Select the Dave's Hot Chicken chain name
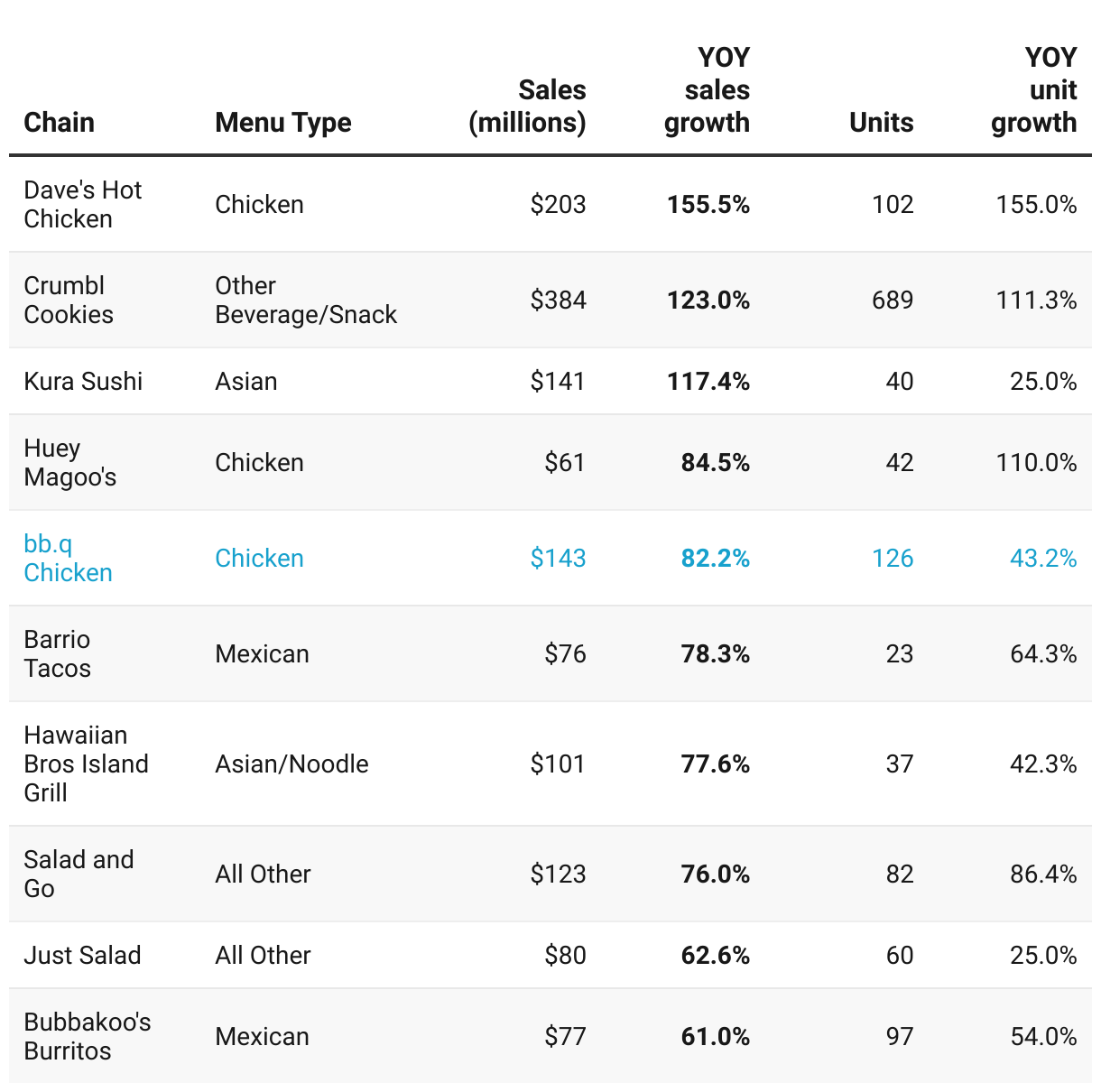This screenshot has width=1101, height=1092. [x=82, y=204]
